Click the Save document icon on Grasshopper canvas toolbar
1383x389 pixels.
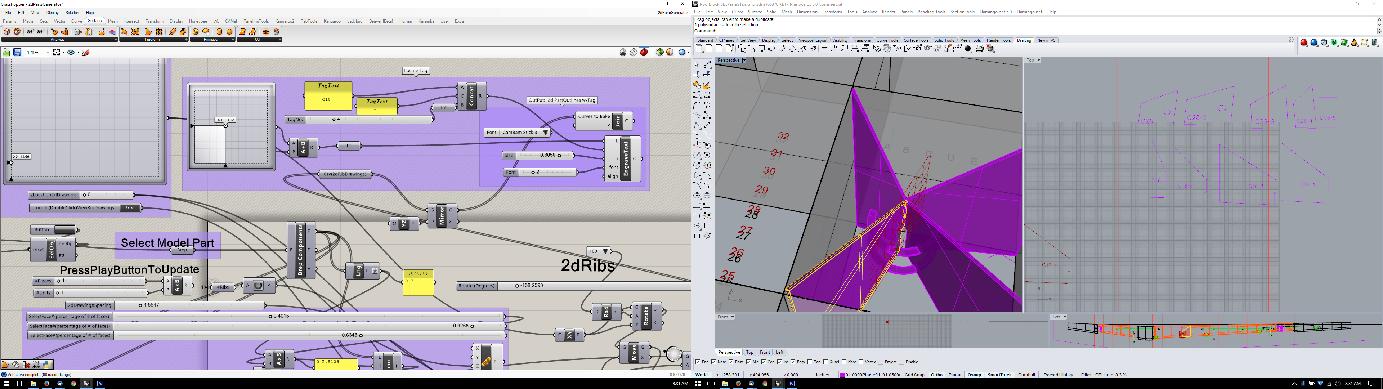[x=17, y=52]
